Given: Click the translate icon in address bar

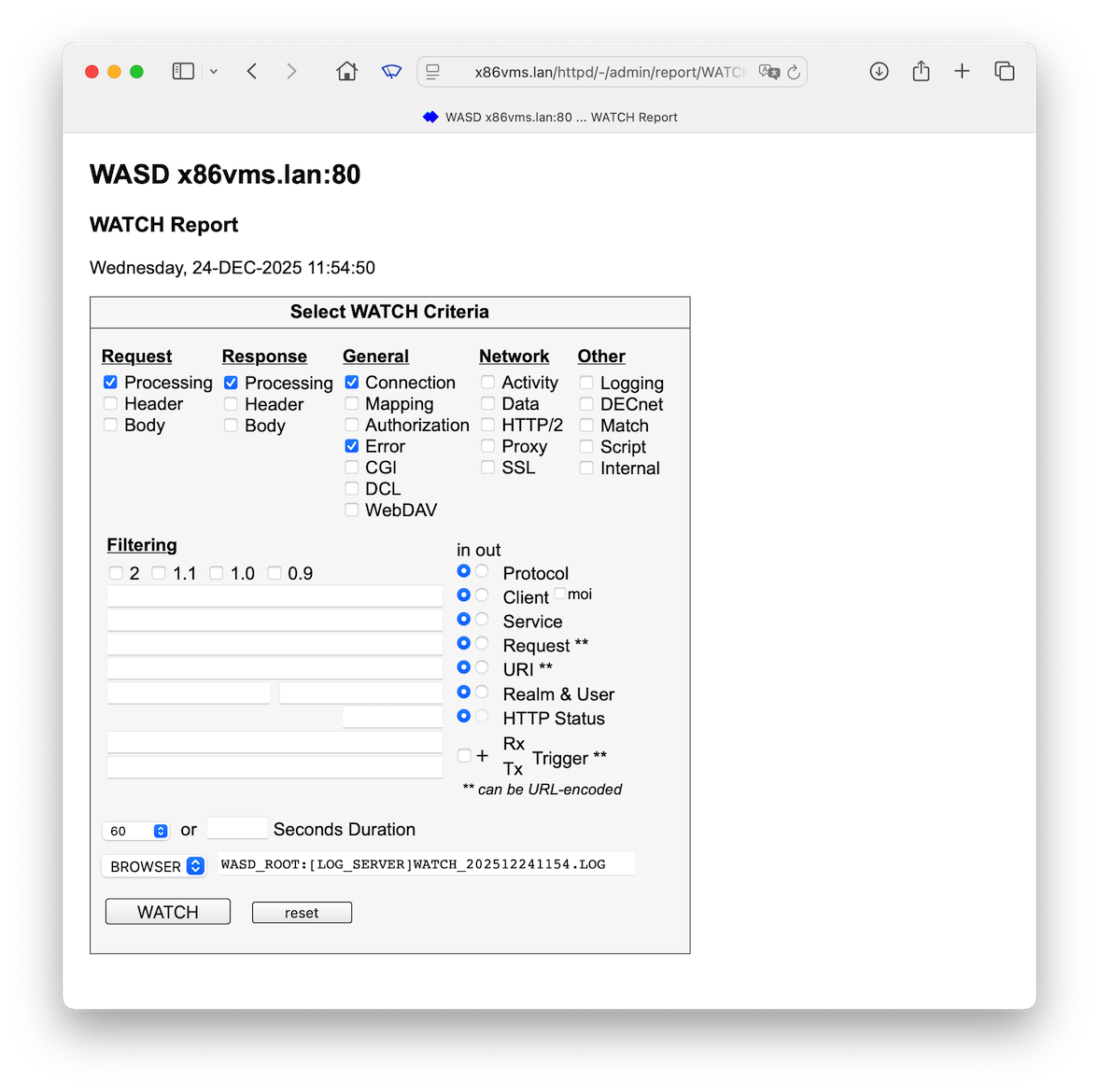Looking at the screenshot, I should tap(768, 72).
